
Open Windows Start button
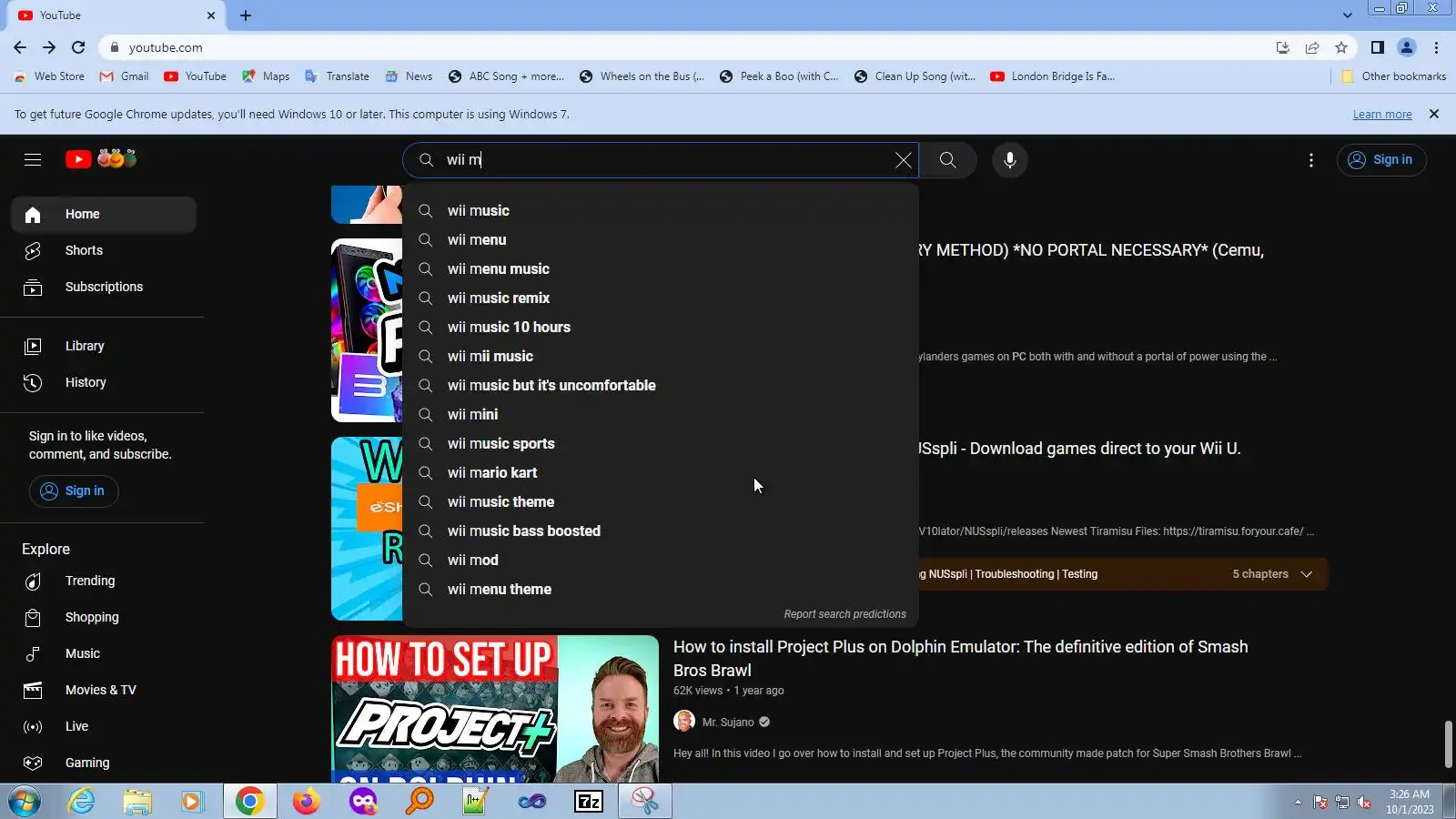(25, 802)
